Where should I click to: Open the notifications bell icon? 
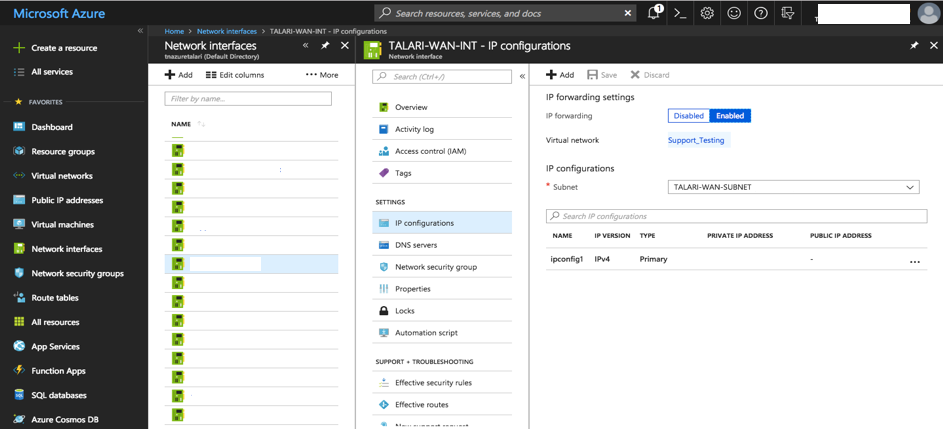654,13
